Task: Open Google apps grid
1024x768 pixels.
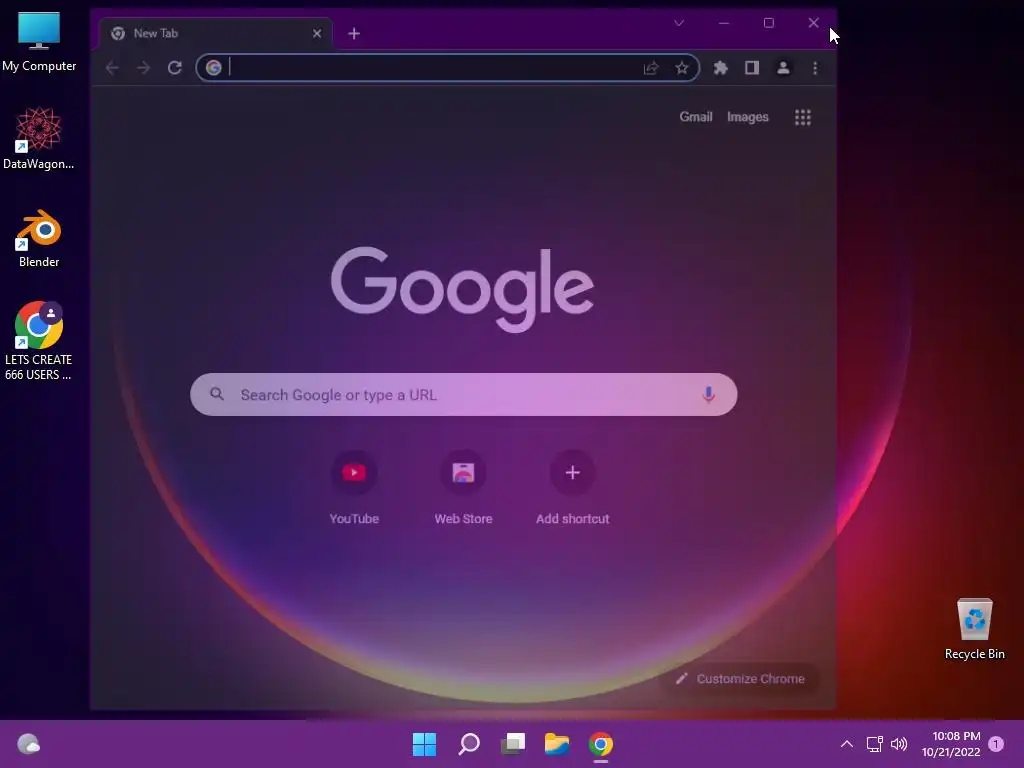Action: tap(803, 118)
